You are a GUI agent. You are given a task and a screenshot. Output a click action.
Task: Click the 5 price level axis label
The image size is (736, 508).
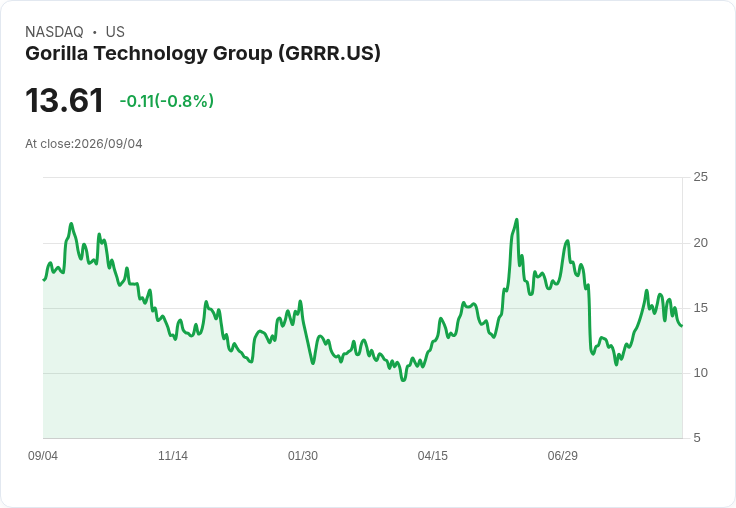pyautogui.click(x=697, y=438)
